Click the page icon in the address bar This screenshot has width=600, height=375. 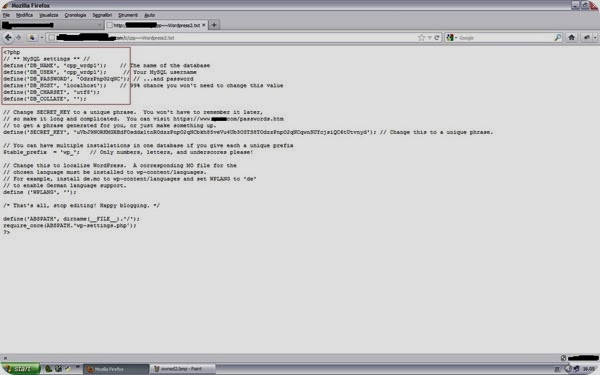[52, 38]
